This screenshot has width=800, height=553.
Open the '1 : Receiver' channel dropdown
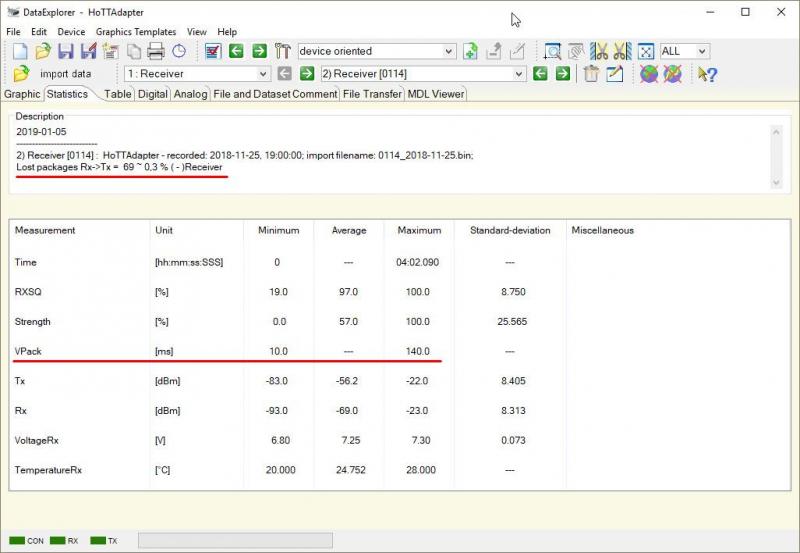(263, 74)
